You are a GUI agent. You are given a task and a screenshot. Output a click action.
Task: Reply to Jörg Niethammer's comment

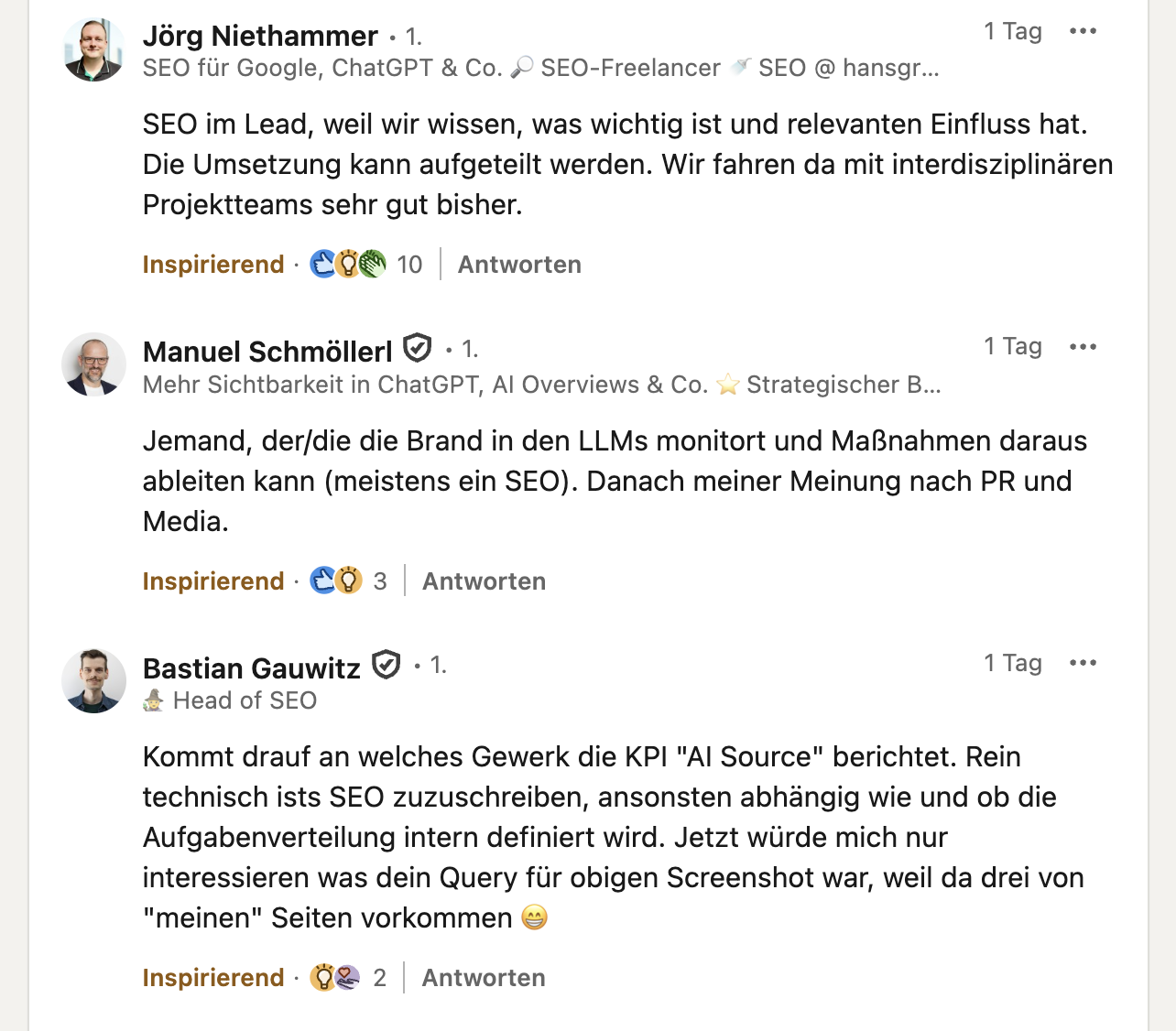[519, 265]
